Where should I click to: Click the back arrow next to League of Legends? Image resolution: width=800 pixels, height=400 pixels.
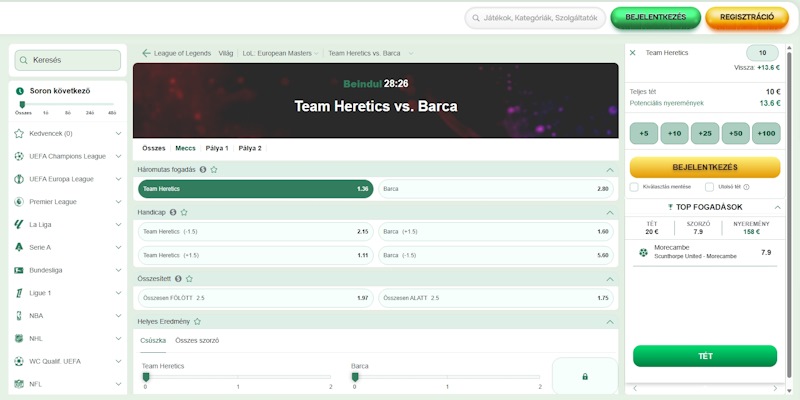[x=146, y=53]
